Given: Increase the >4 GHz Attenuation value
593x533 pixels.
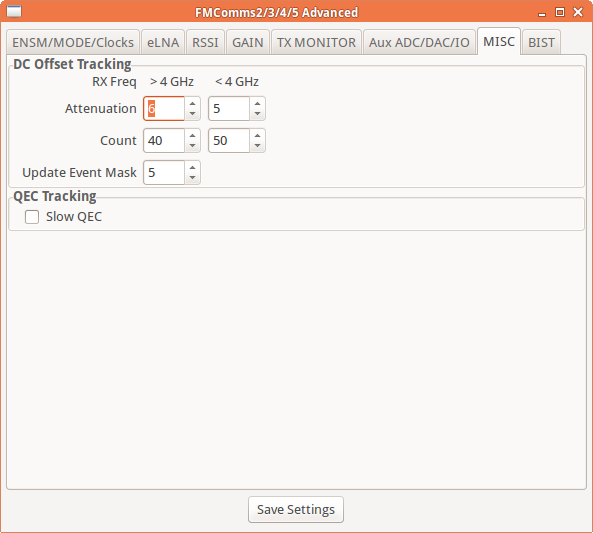Looking at the screenshot, I should click(192, 104).
